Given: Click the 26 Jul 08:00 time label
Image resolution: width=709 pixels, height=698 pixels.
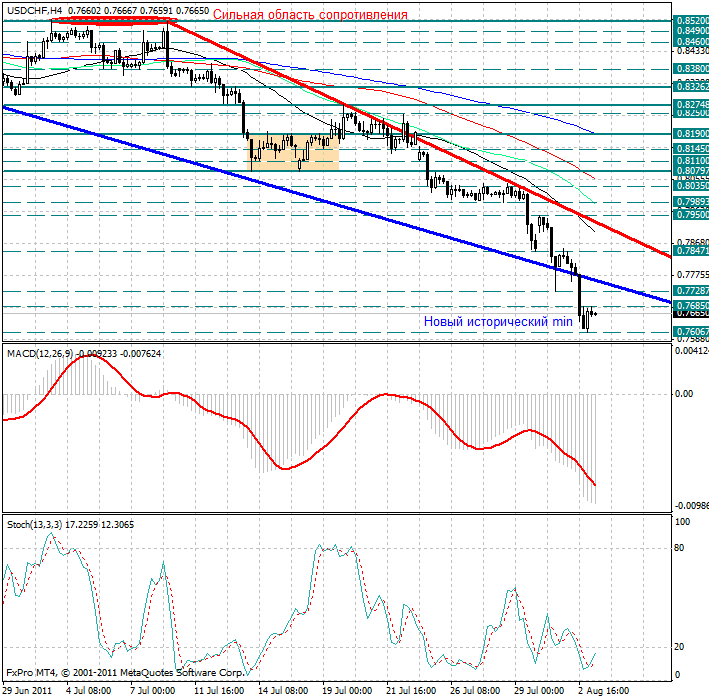Looking at the screenshot, I should (x=475, y=691).
